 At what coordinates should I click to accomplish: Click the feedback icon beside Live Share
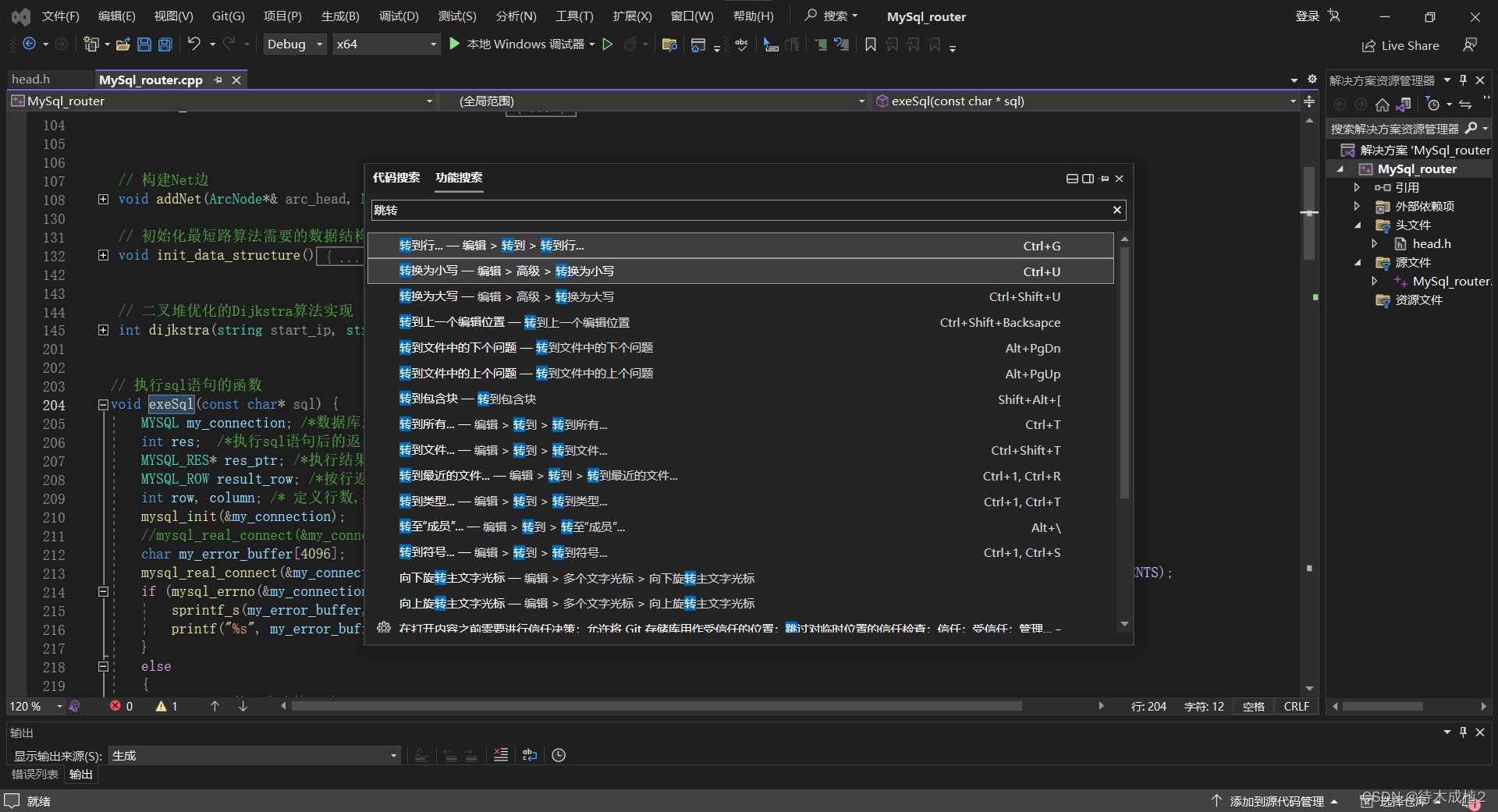coord(1470,45)
